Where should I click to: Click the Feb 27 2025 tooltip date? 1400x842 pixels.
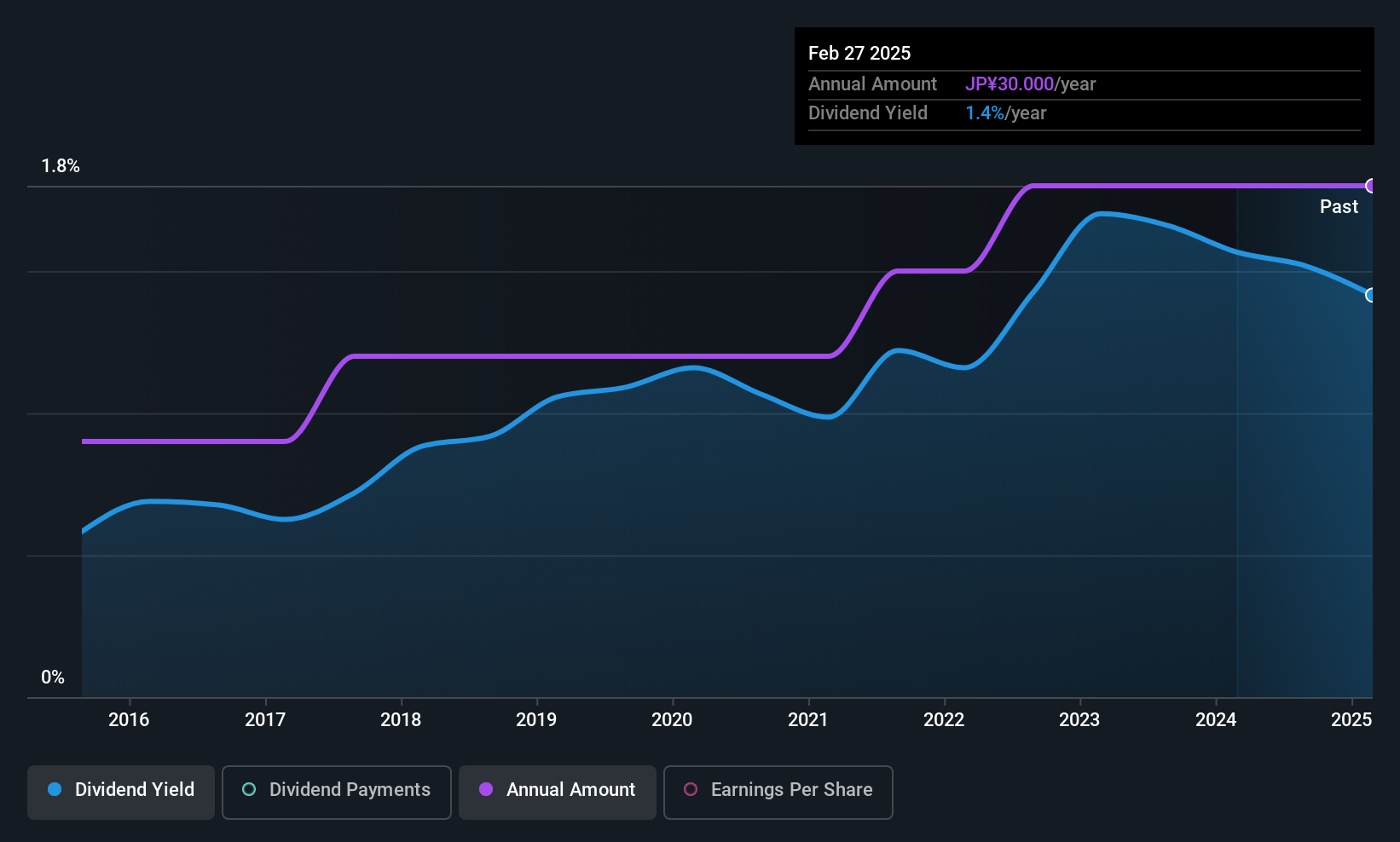(859, 53)
